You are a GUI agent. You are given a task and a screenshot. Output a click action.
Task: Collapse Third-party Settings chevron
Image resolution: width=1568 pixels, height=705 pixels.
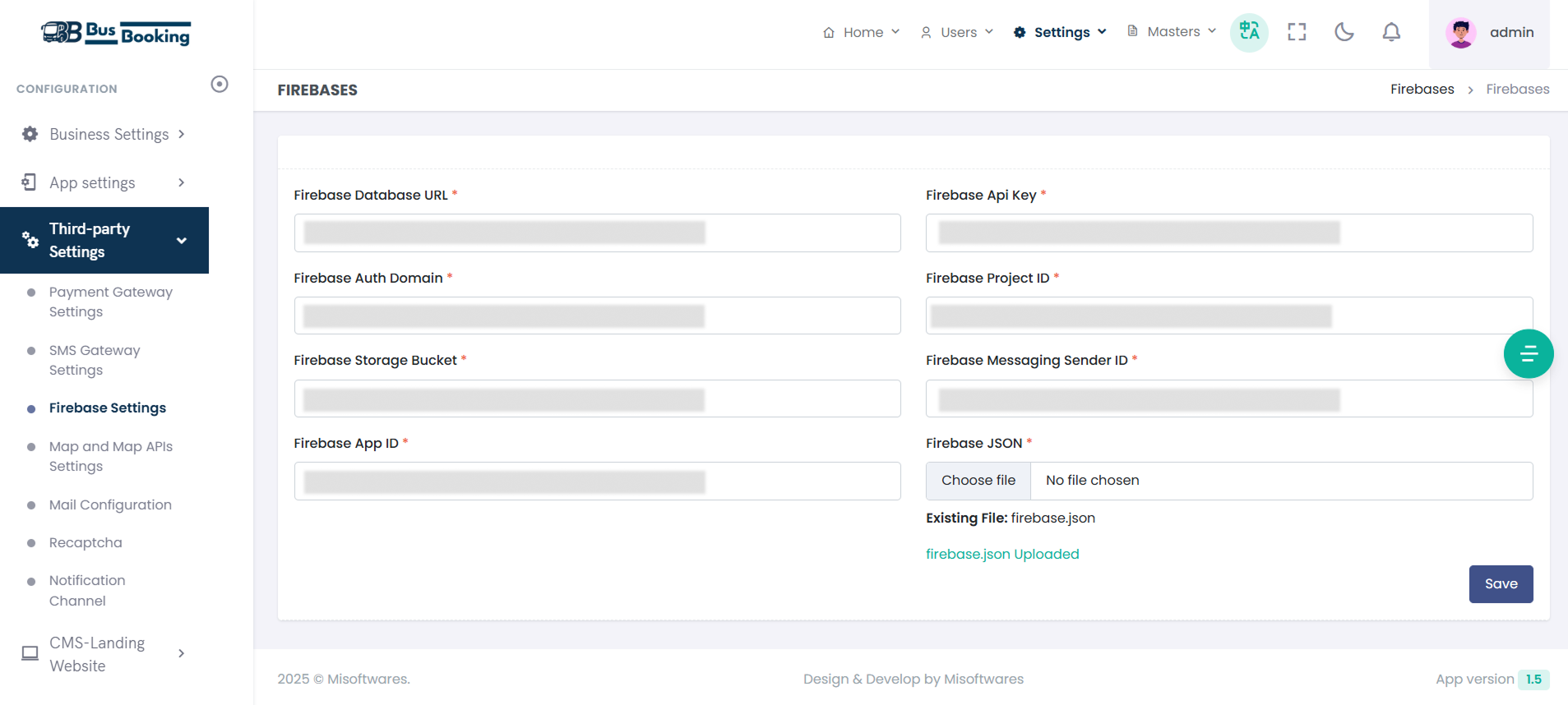pyautogui.click(x=182, y=240)
